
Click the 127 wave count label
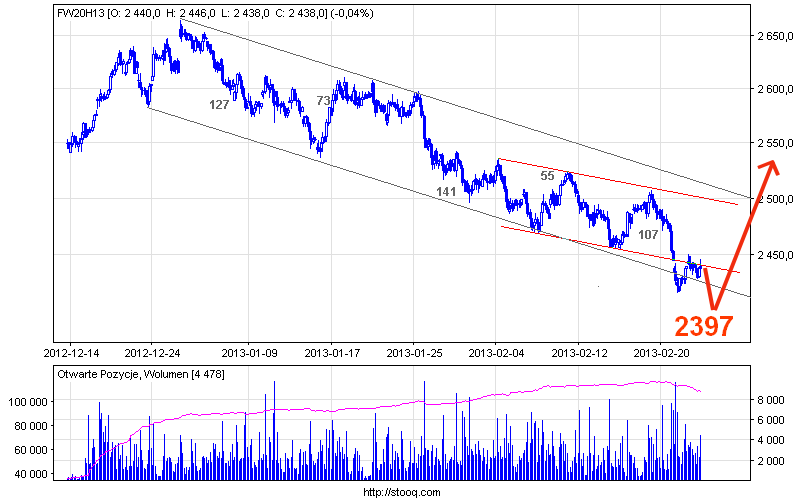pyautogui.click(x=219, y=105)
